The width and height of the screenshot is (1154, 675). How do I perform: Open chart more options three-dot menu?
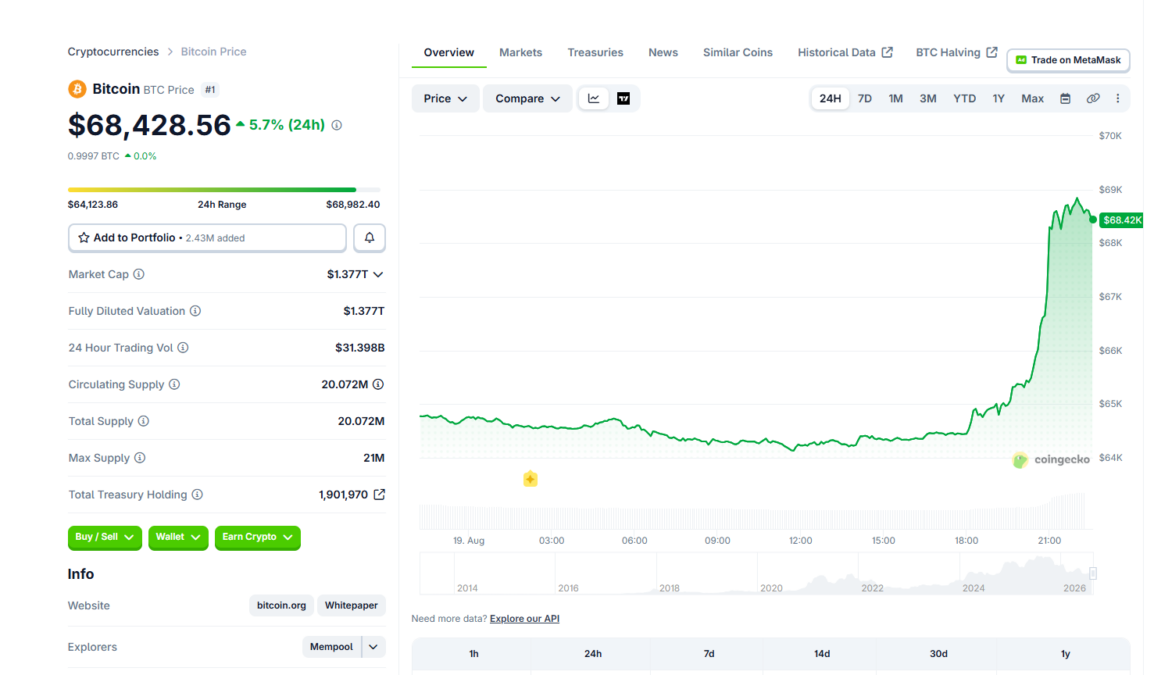[x=1118, y=99]
